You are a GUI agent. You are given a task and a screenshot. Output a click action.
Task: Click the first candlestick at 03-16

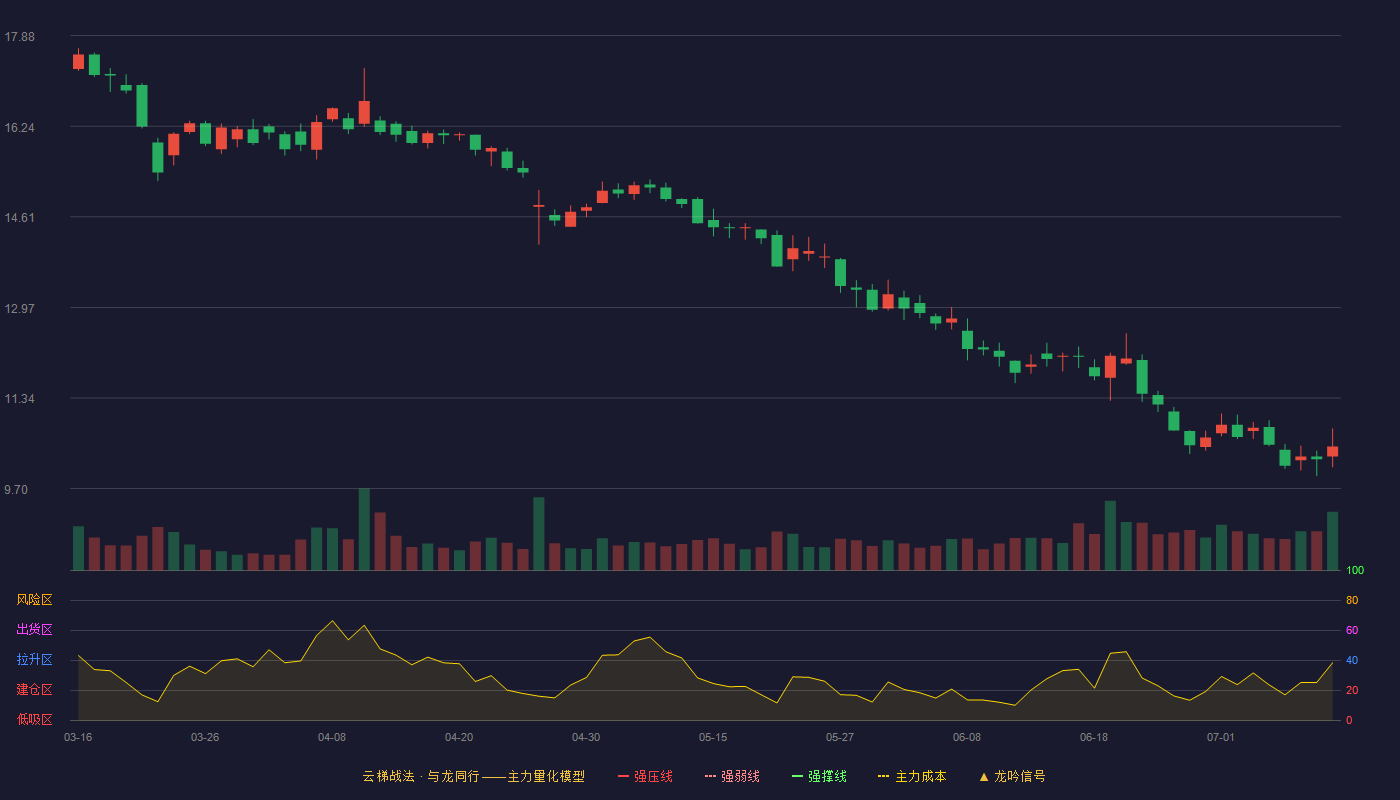tap(78, 61)
